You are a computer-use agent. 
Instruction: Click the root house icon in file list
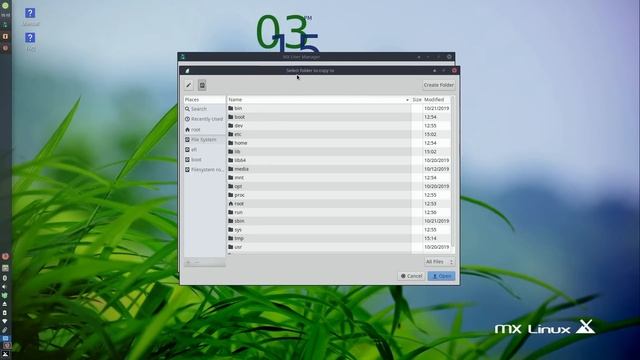point(231,204)
